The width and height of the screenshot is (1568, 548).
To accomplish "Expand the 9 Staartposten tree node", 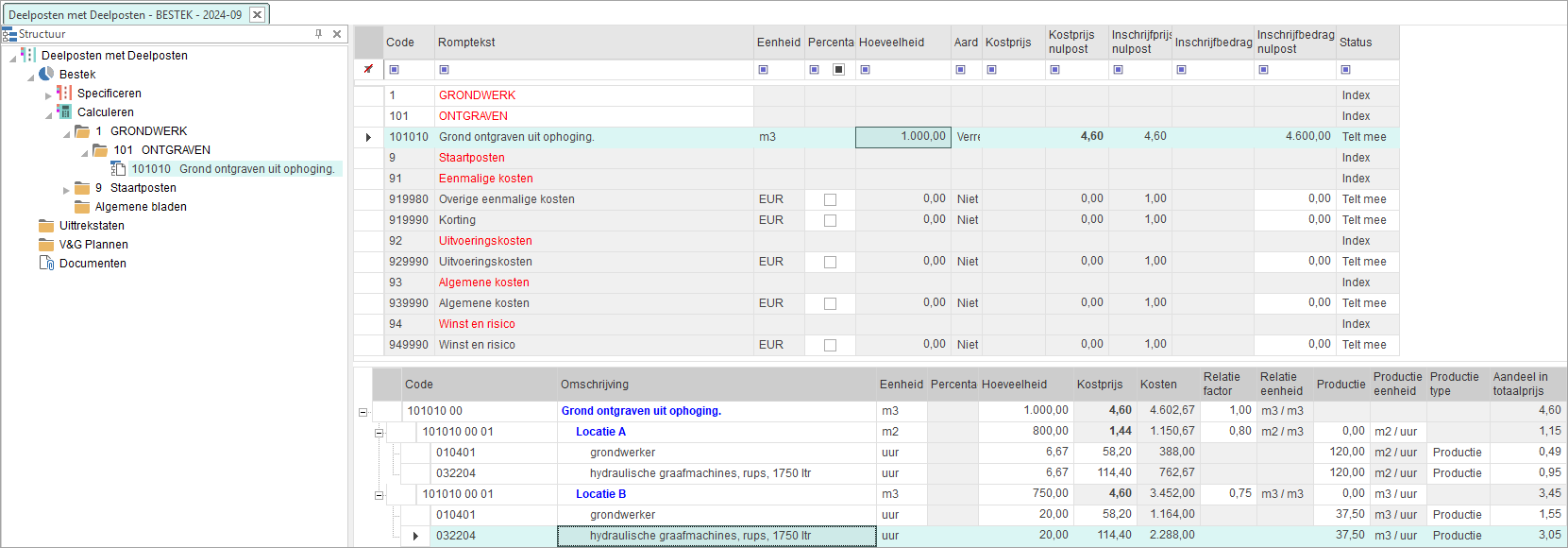I will pos(67,189).
